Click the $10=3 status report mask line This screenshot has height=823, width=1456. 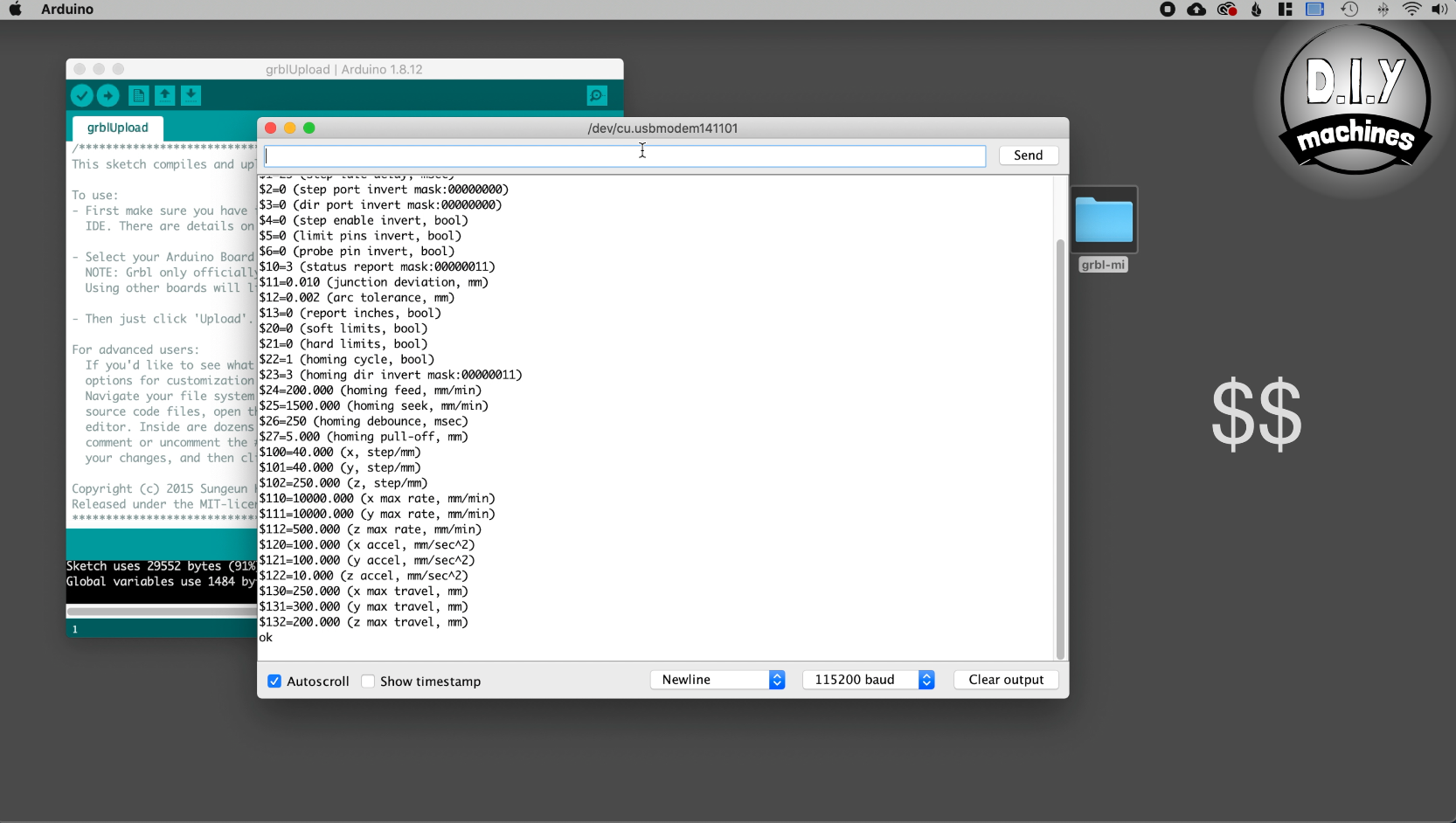377,267
